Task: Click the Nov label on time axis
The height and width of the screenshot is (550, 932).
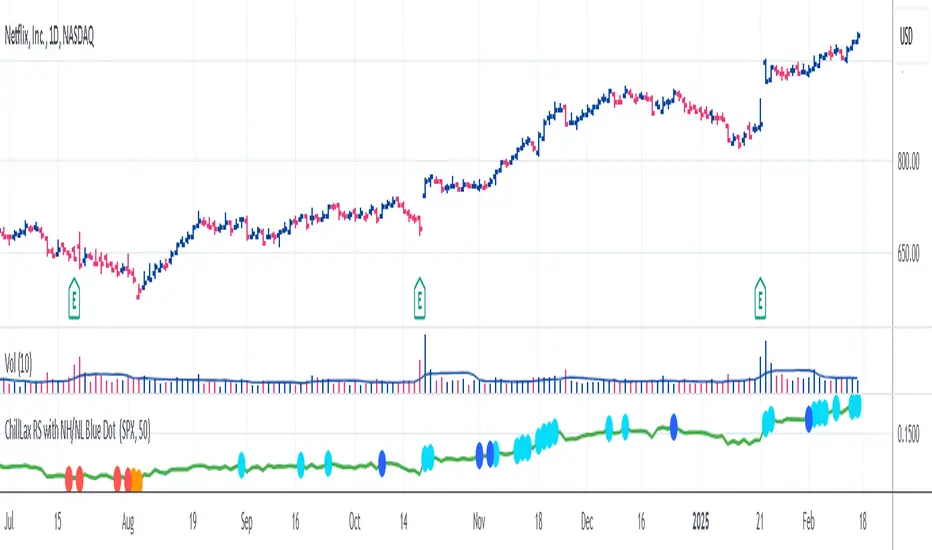Action: tap(478, 522)
